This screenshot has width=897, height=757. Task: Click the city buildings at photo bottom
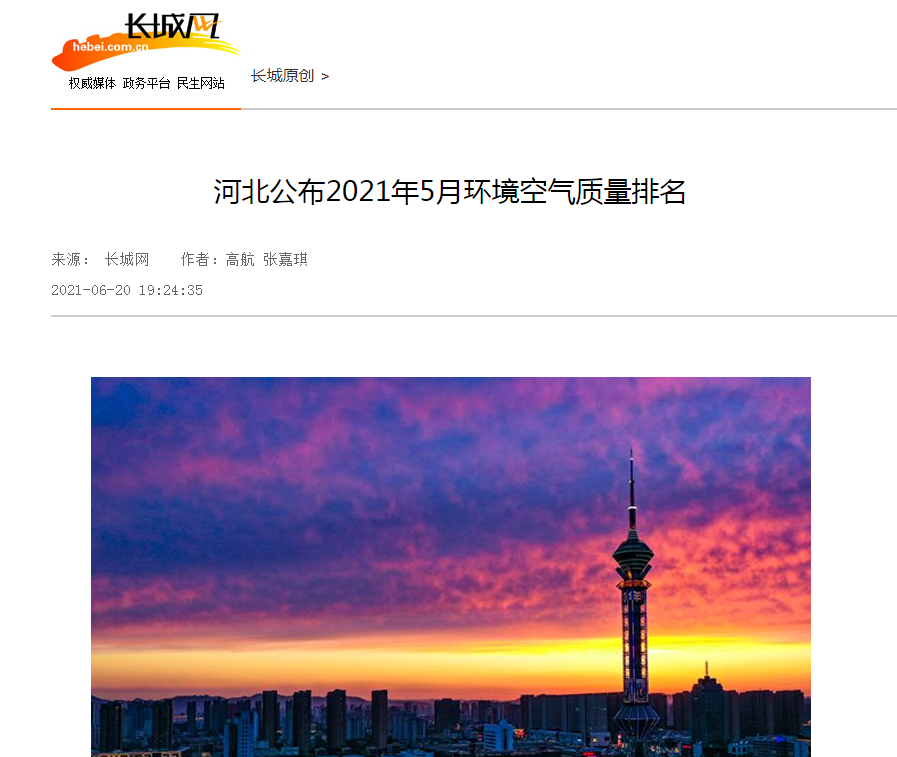coord(451,724)
